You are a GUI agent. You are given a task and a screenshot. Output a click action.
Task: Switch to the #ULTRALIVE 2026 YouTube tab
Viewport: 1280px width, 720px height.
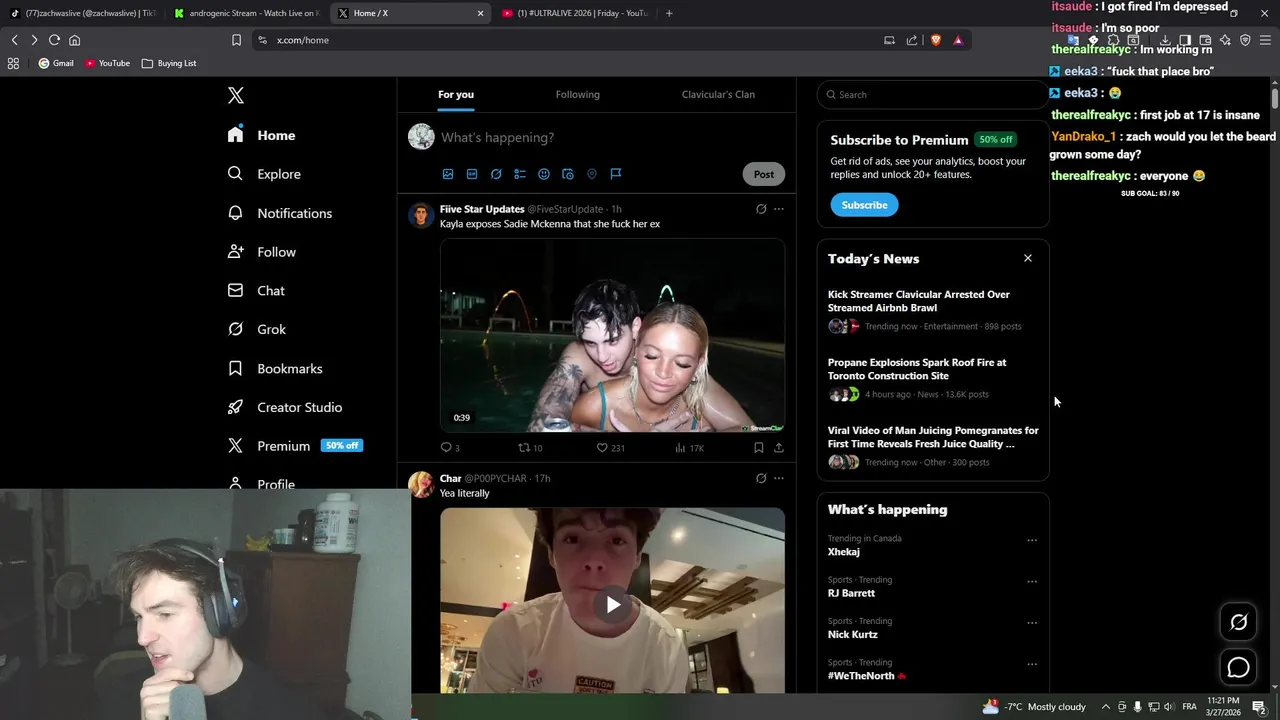tap(575, 13)
